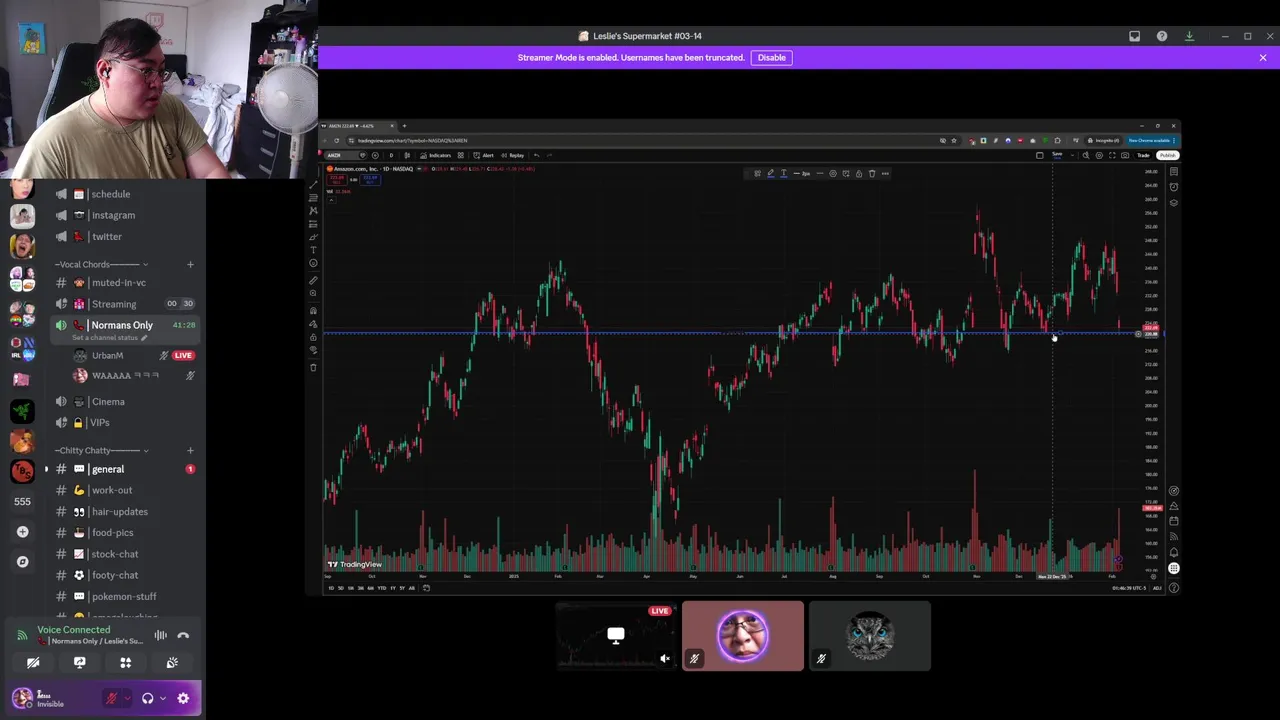Toggle screen sharing button
1280x720 pixels.
(x=80, y=662)
